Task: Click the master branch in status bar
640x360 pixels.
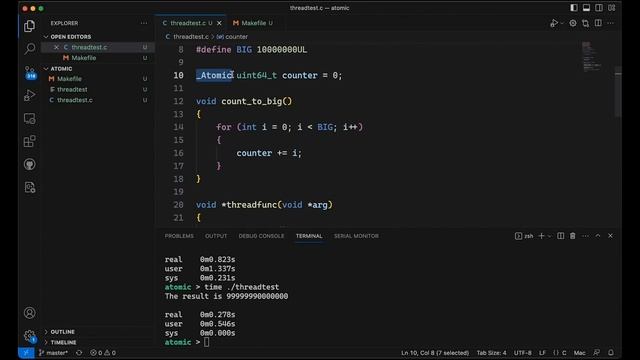Action: click(54, 353)
